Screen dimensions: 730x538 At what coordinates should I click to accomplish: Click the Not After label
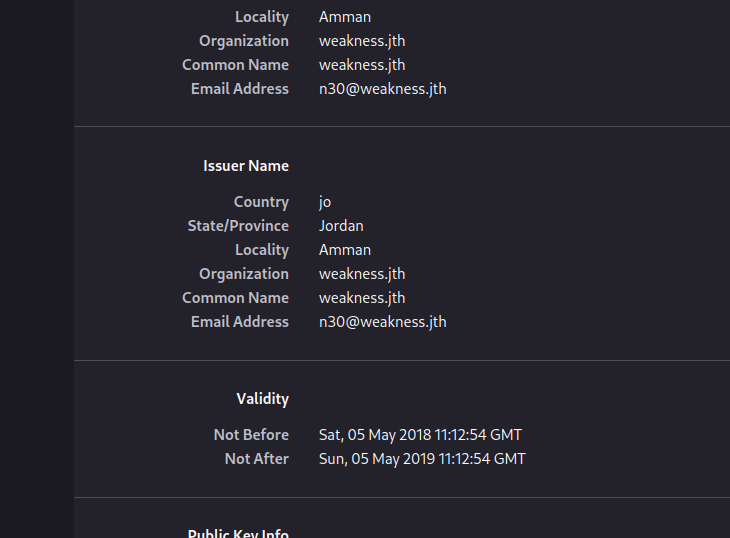coord(256,459)
